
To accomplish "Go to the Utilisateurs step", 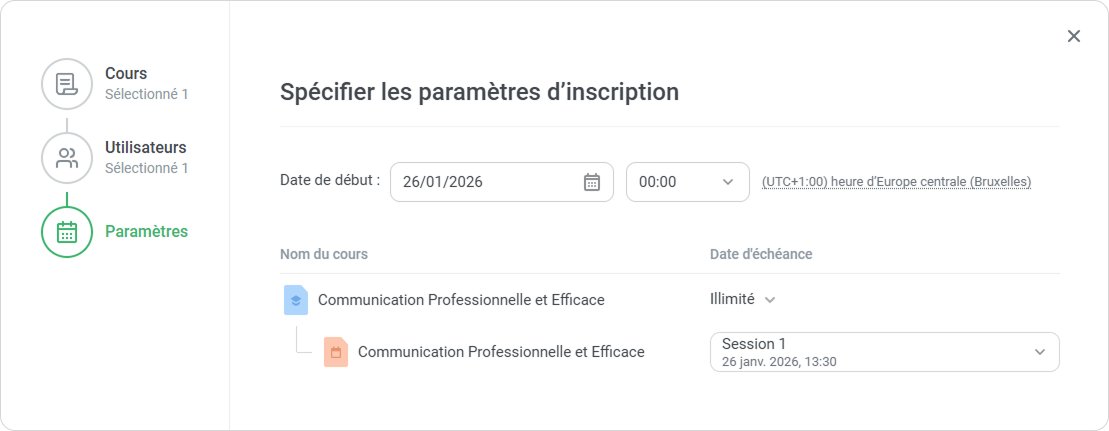I will [145, 148].
